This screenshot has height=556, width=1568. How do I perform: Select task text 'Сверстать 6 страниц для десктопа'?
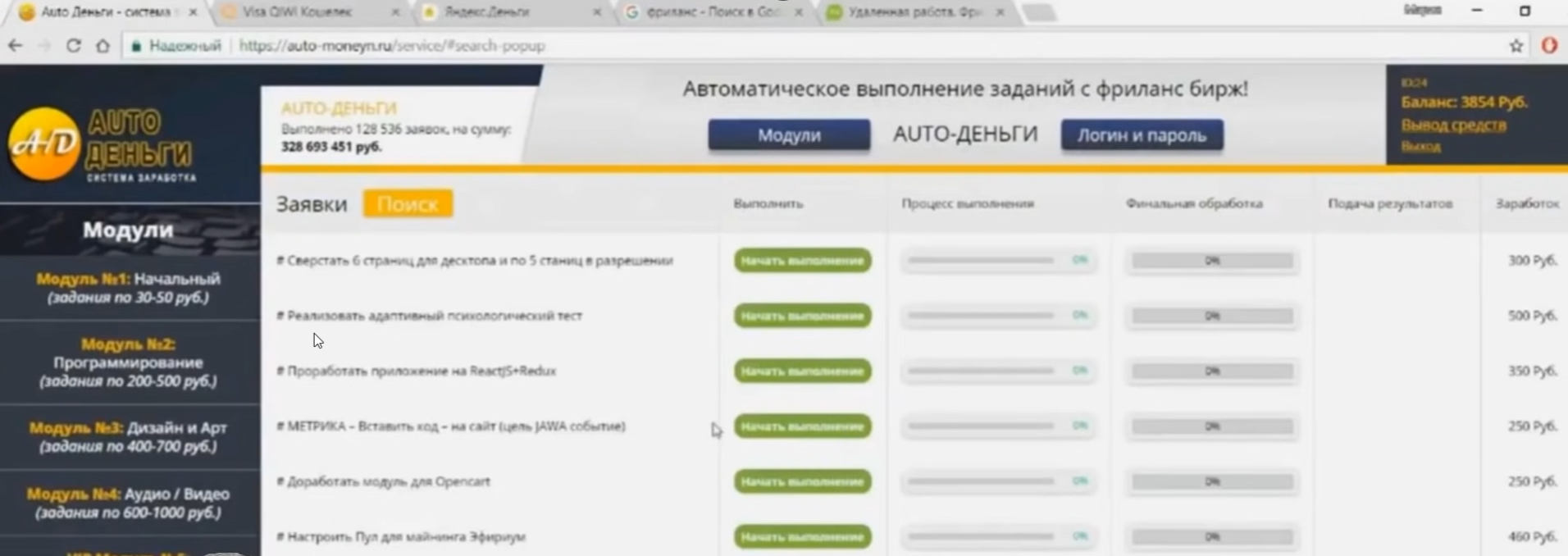475,260
